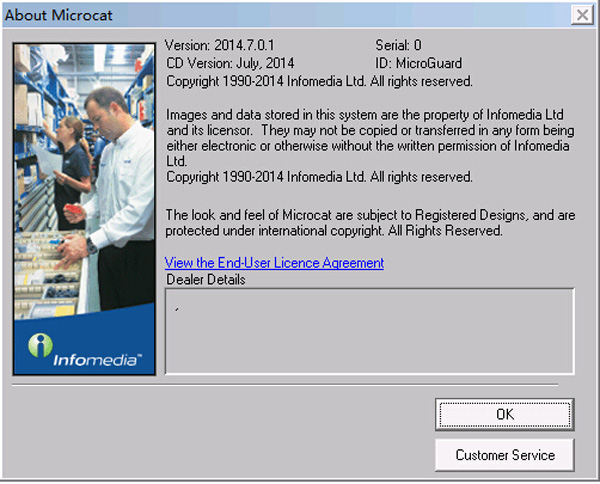
Task: Click the 'Images and data stored' paragraph
Action: click(x=370, y=138)
